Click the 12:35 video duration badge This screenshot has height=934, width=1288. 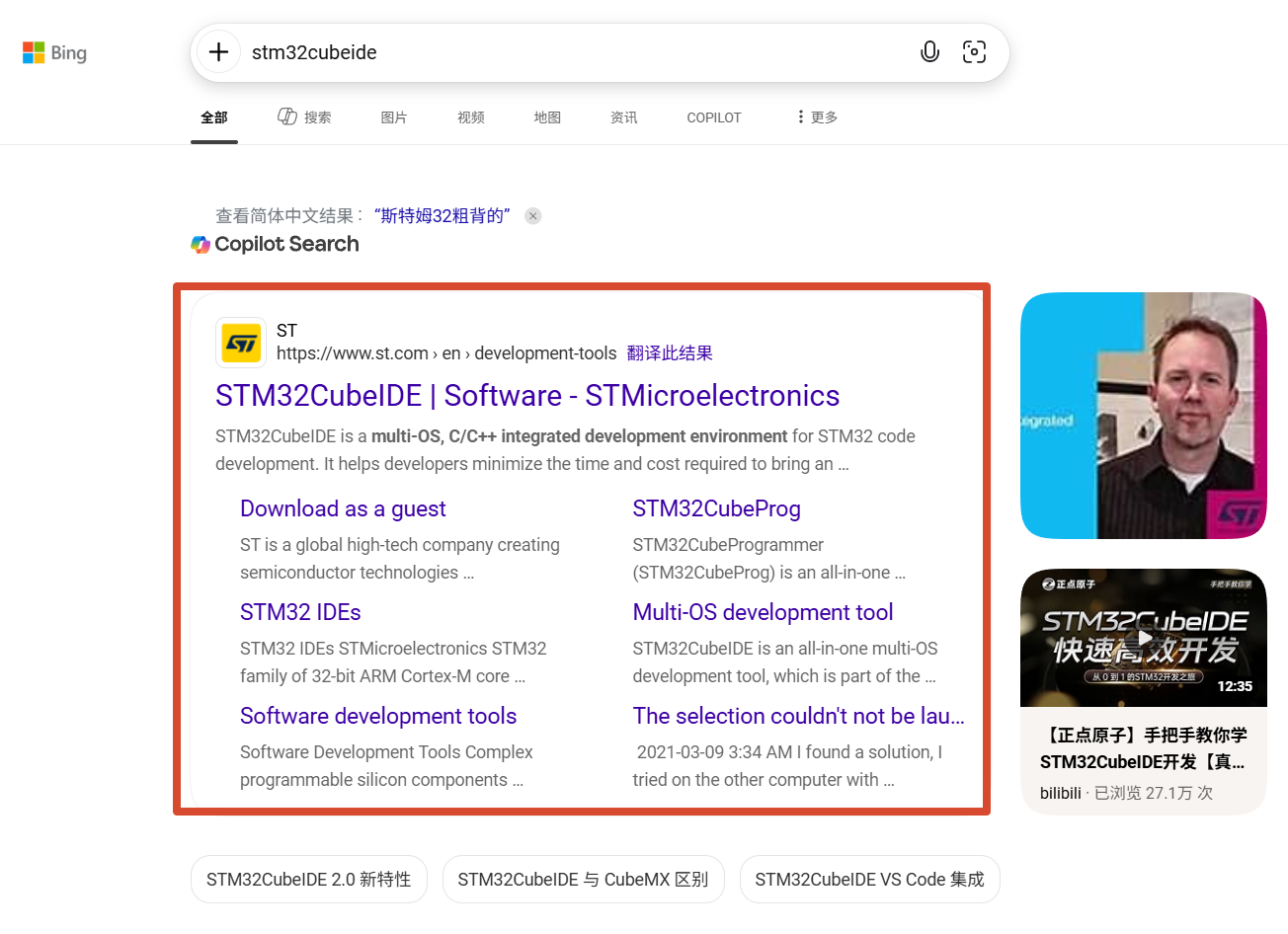coord(1235,686)
